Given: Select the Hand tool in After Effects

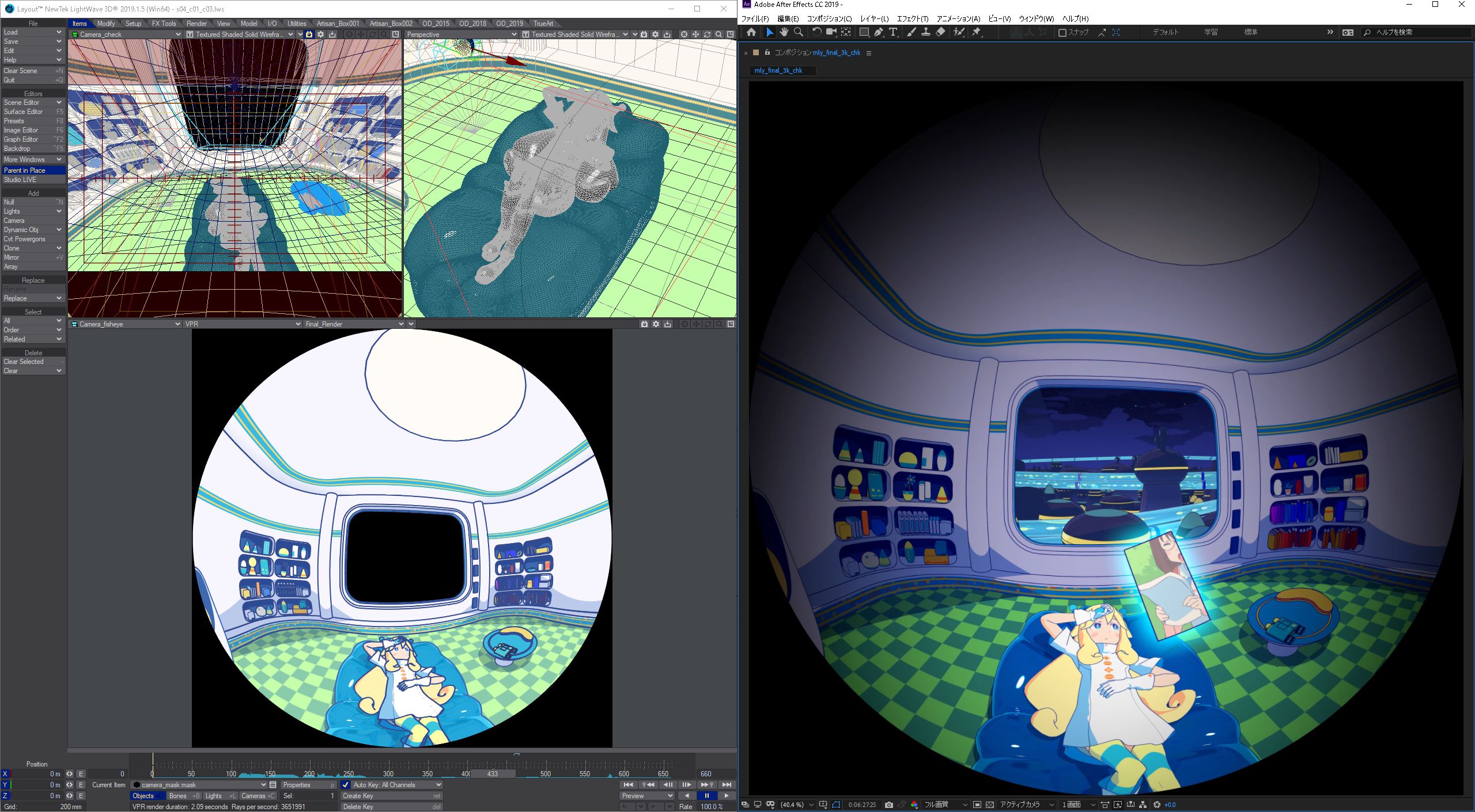Looking at the screenshot, I should 784,32.
